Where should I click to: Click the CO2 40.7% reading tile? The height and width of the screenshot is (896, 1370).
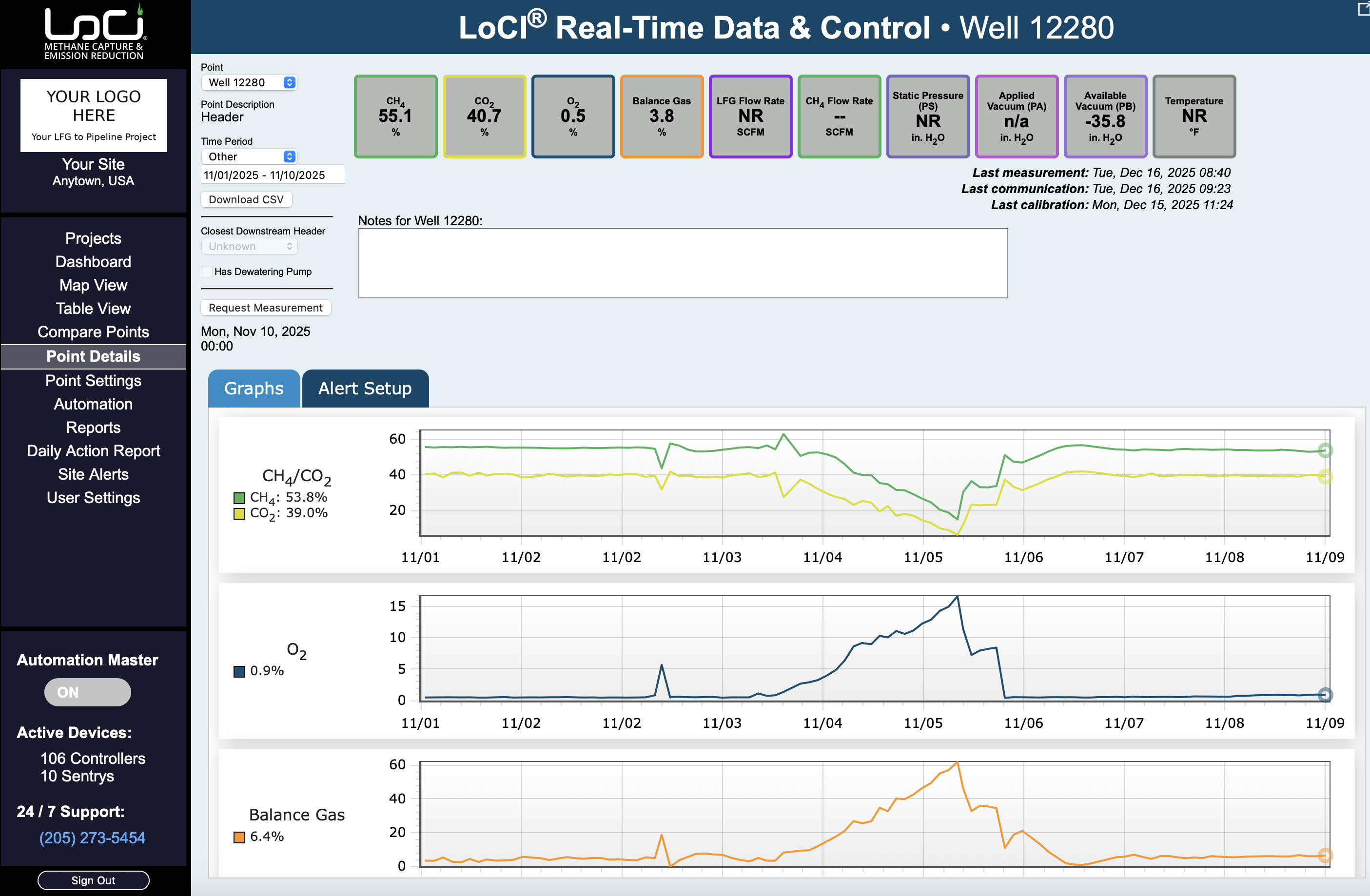pos(484,116)
